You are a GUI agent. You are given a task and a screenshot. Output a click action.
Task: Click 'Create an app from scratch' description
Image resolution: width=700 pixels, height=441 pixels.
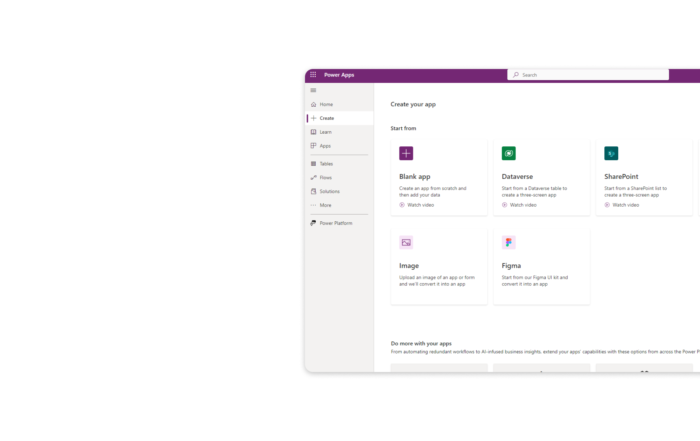[x=433, y=191]
